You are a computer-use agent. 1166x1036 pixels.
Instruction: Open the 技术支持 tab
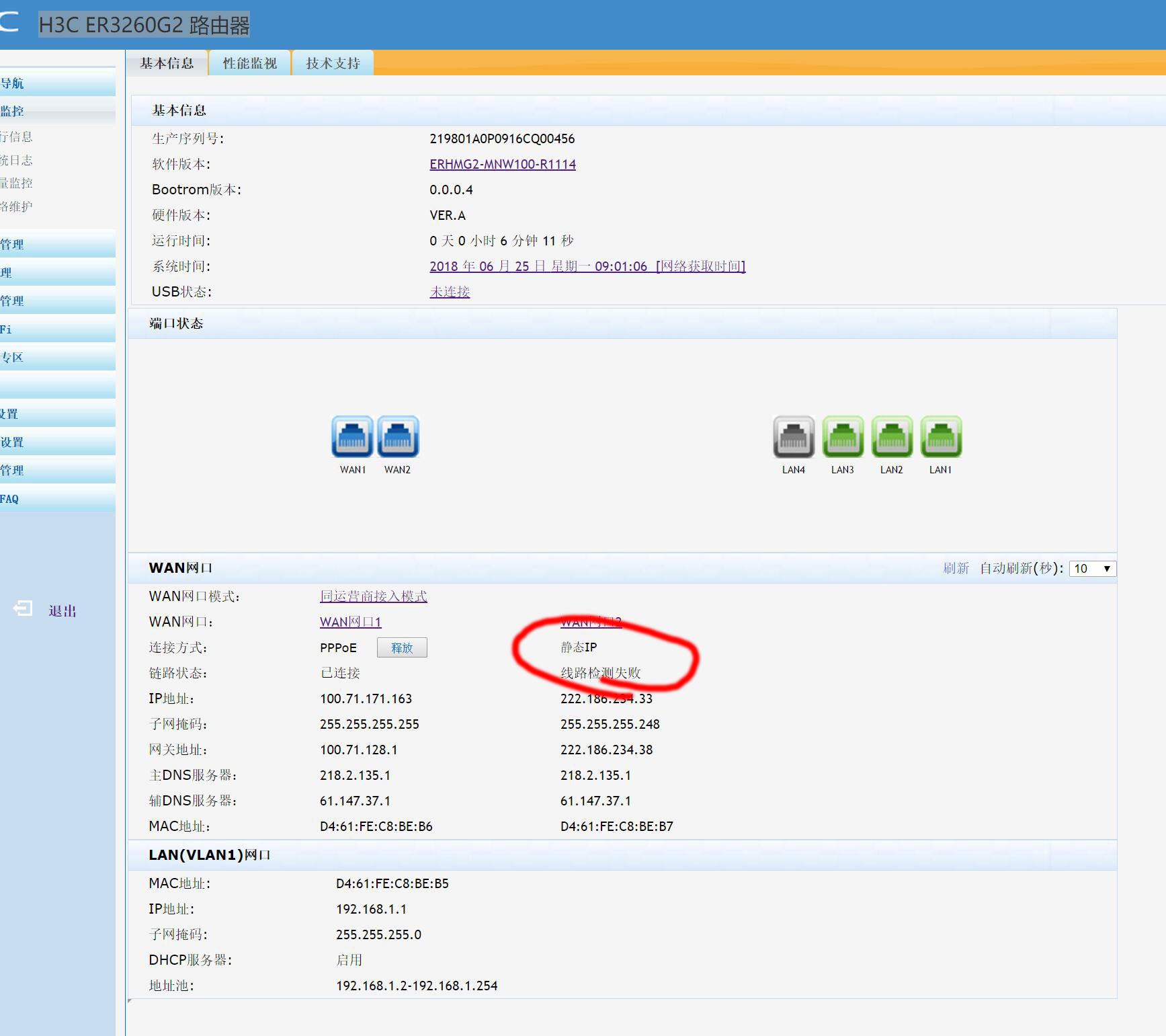click(x=333, y=63)
